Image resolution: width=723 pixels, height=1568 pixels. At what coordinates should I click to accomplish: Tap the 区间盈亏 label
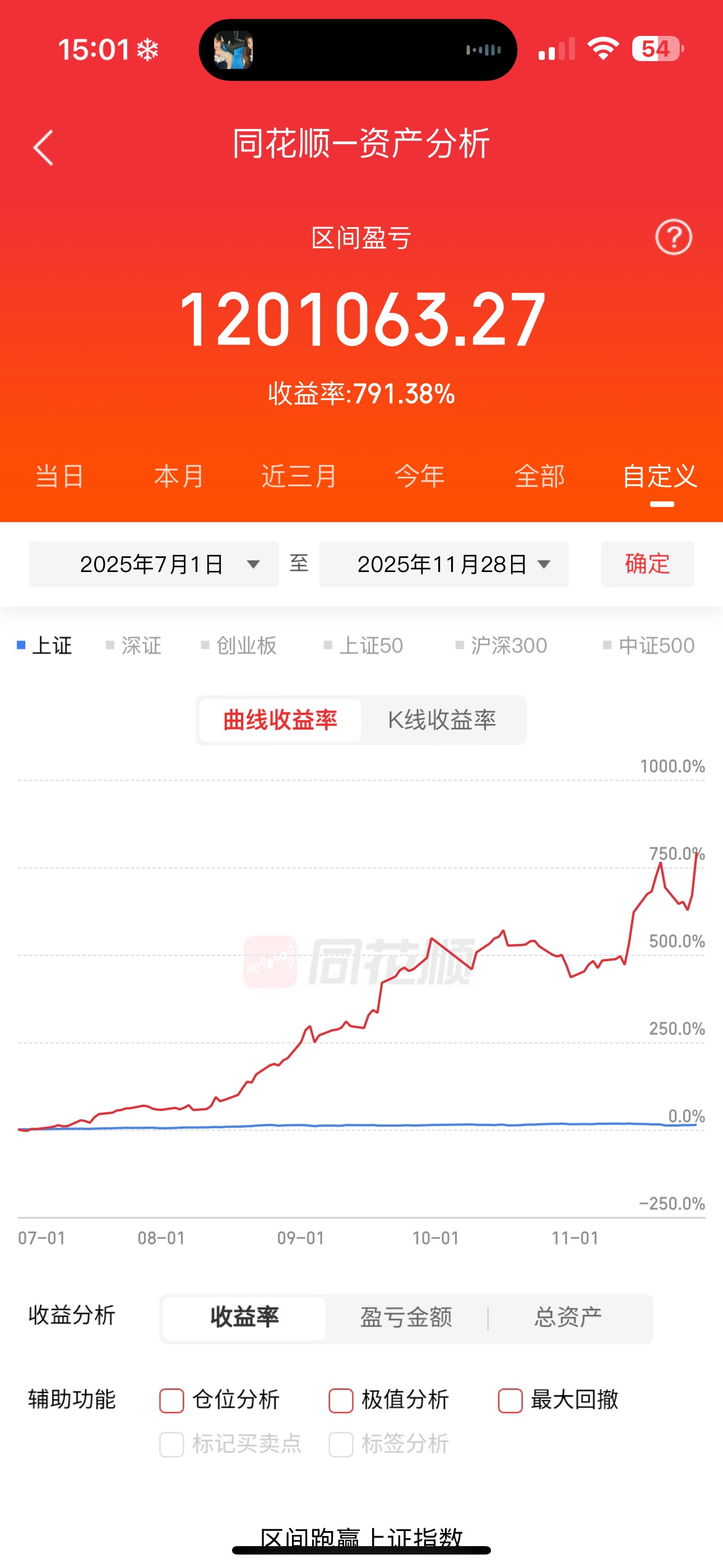(x=361, y=238)
